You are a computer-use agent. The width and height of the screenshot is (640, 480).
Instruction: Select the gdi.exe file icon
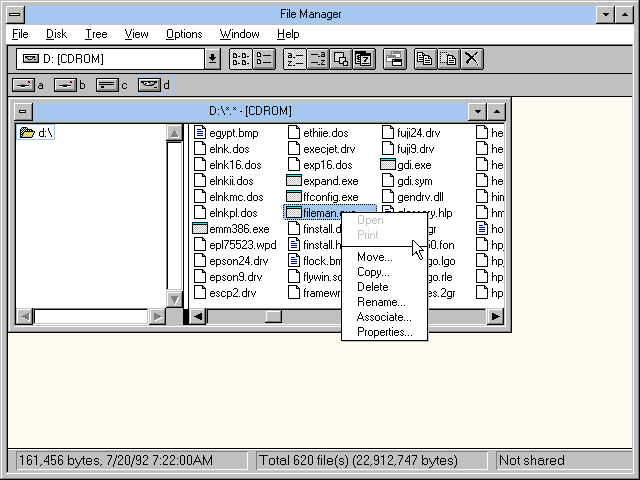(x=390, y=165)
